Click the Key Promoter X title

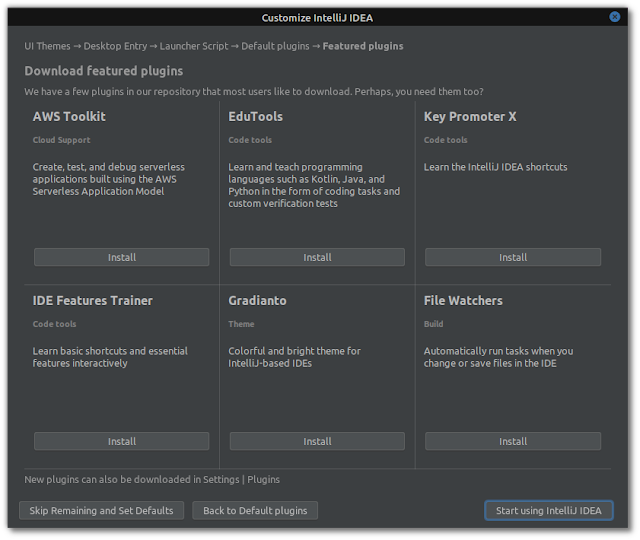[470, 117]
